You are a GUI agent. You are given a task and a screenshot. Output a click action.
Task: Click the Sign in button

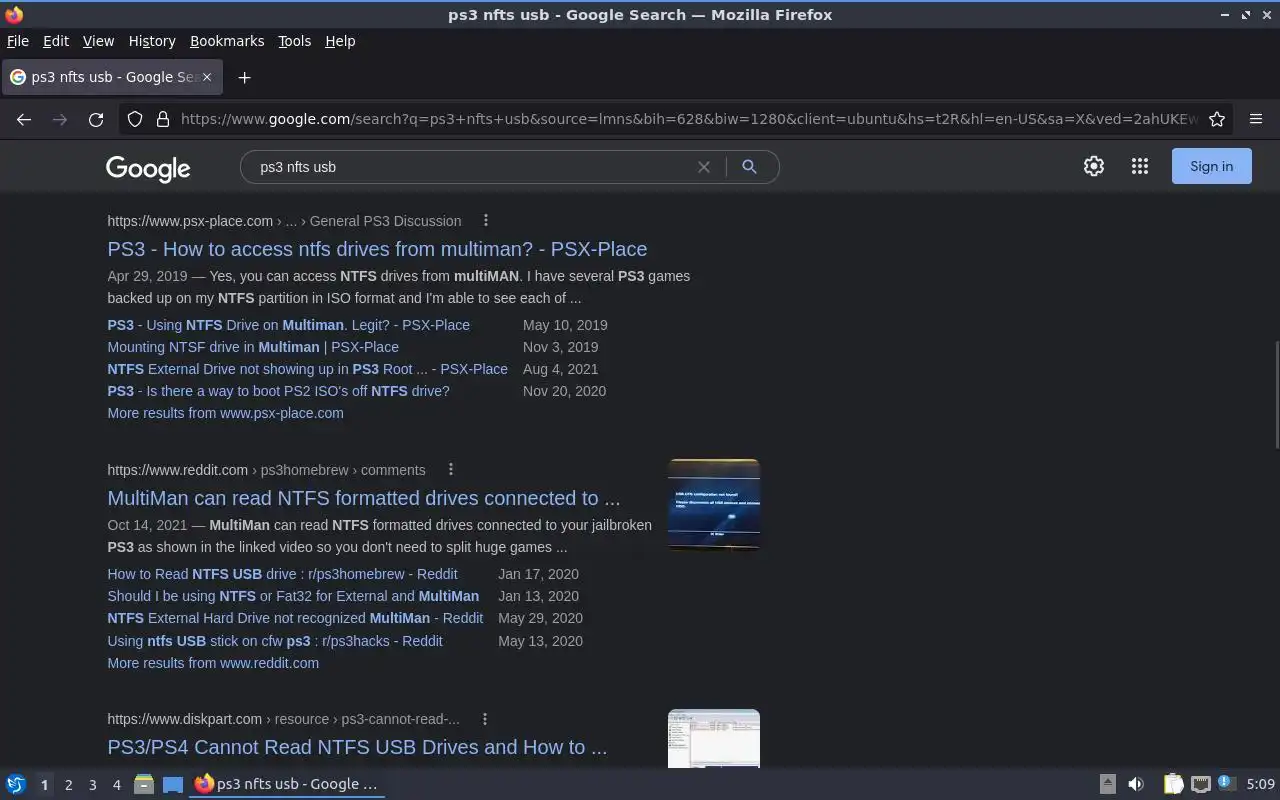click(1211, 167)
